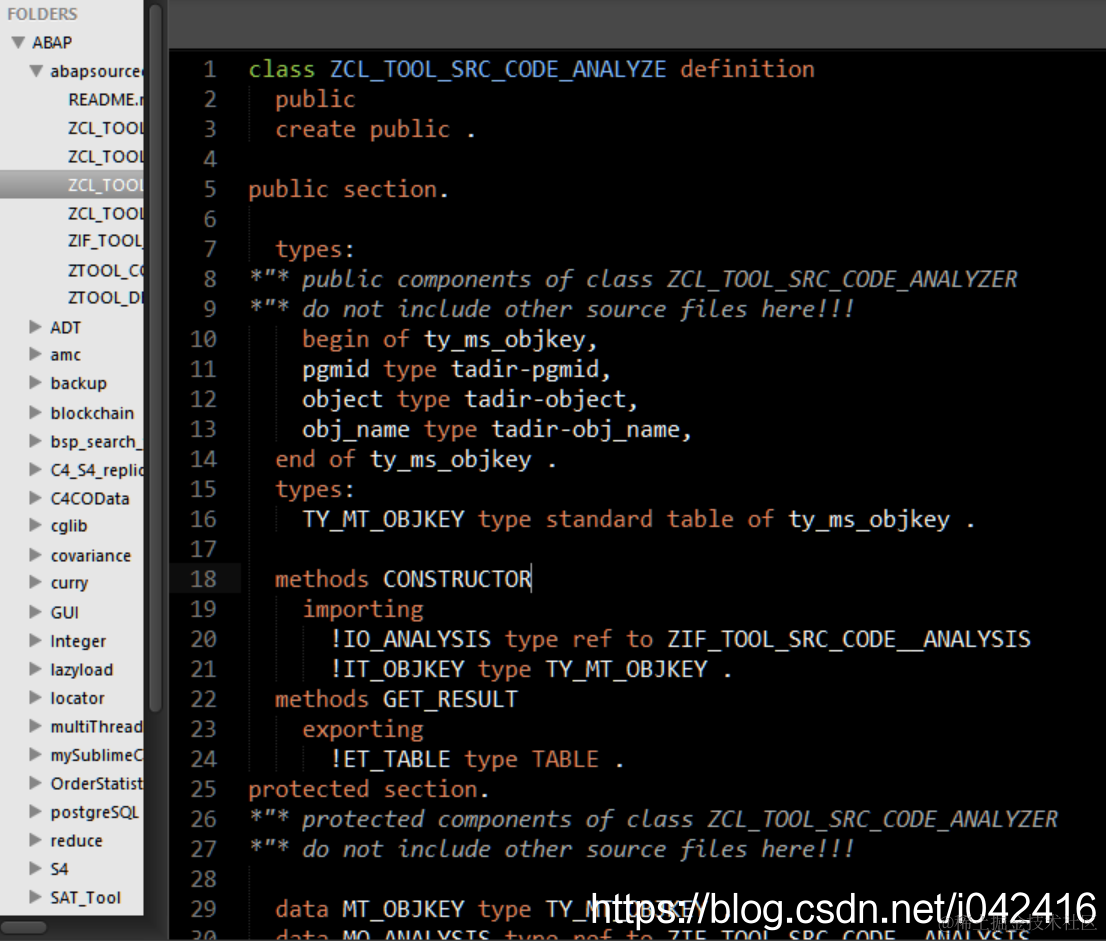Image resolution: width=1106 pixels, height=941 pixels.
Task: Expand the reduce folder arrow
Action: point(35,840)
